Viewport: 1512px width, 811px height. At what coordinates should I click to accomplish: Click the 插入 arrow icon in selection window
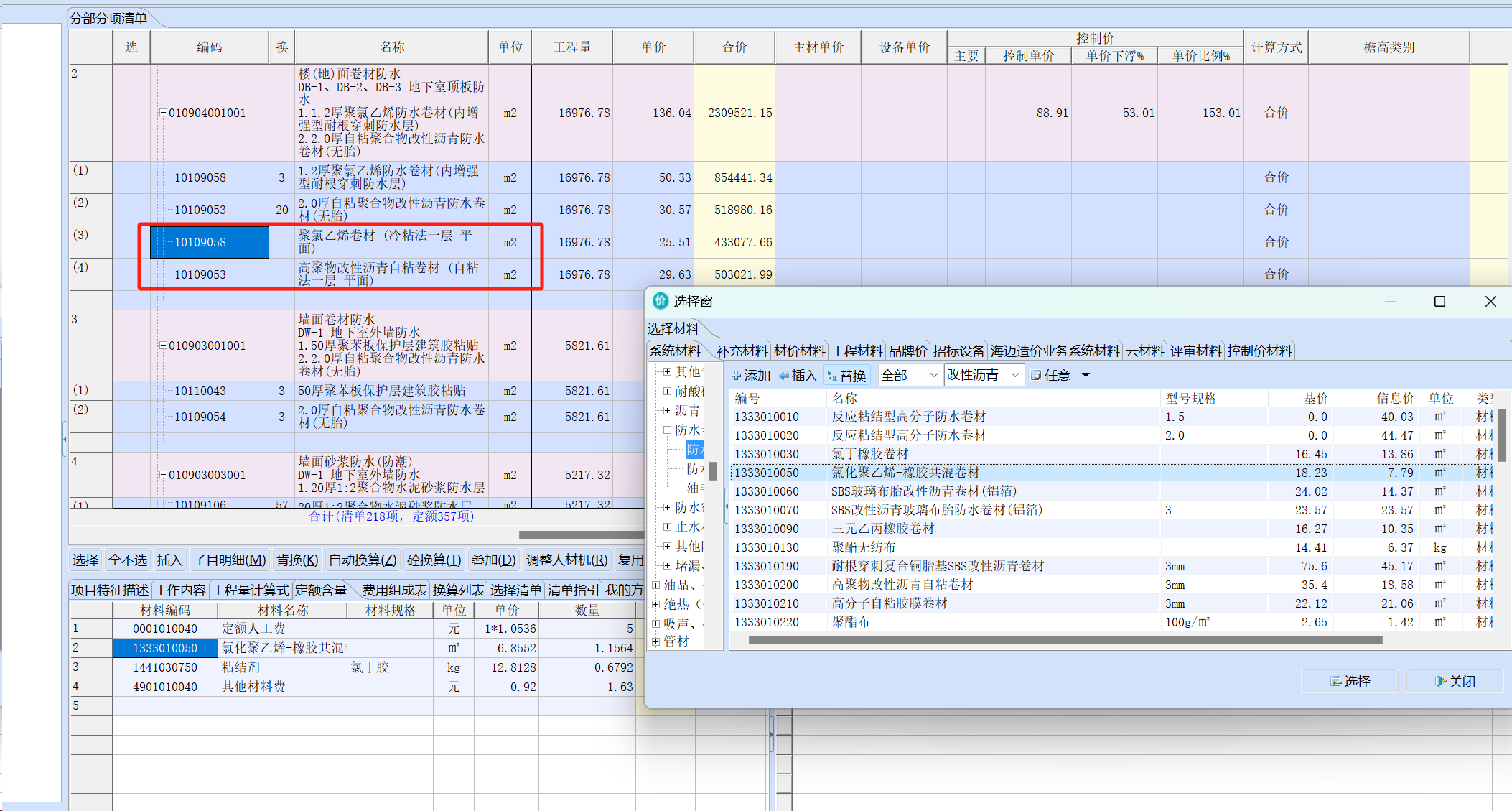coord(784,376)
